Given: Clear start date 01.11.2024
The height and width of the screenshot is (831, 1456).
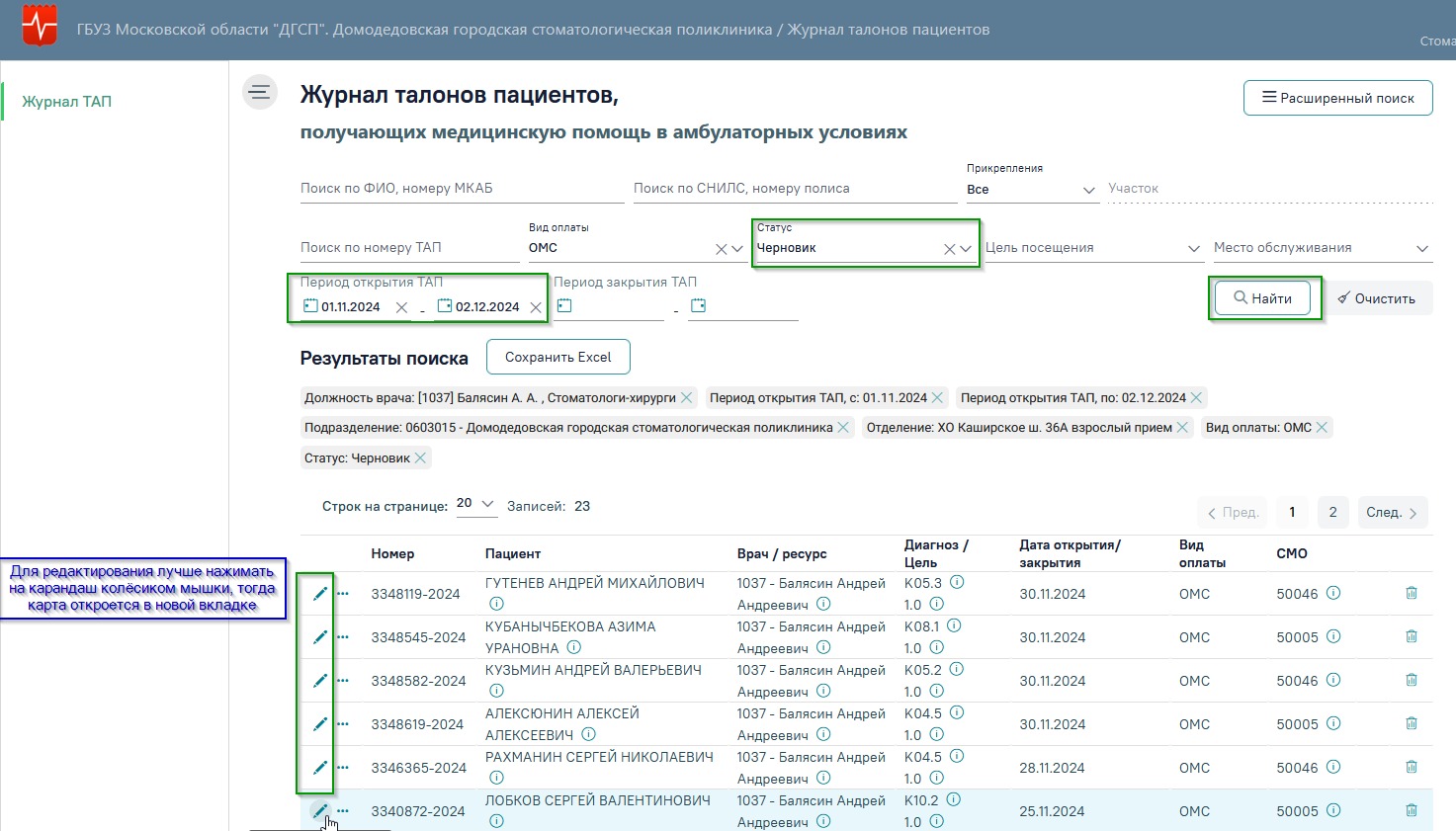Looking at the screenshot, I should pyautogui.click(x=401, y=307).
